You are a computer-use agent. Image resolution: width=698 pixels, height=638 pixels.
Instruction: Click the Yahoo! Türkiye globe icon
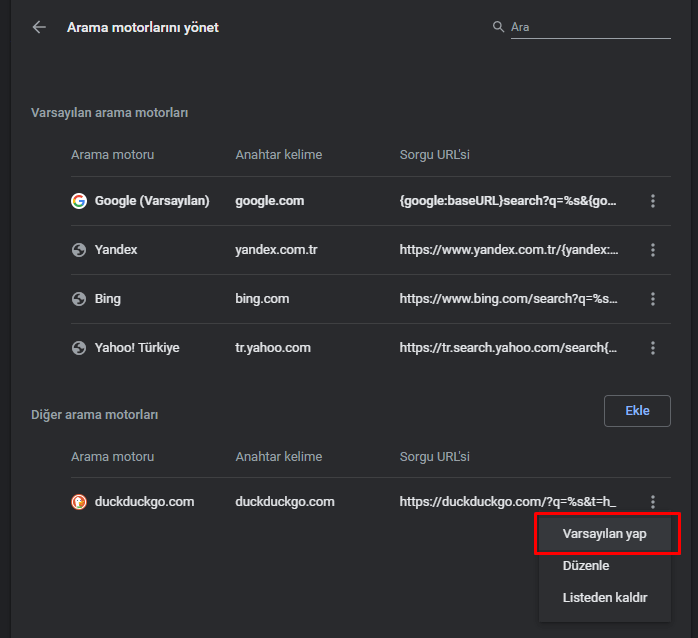point(79,348)
